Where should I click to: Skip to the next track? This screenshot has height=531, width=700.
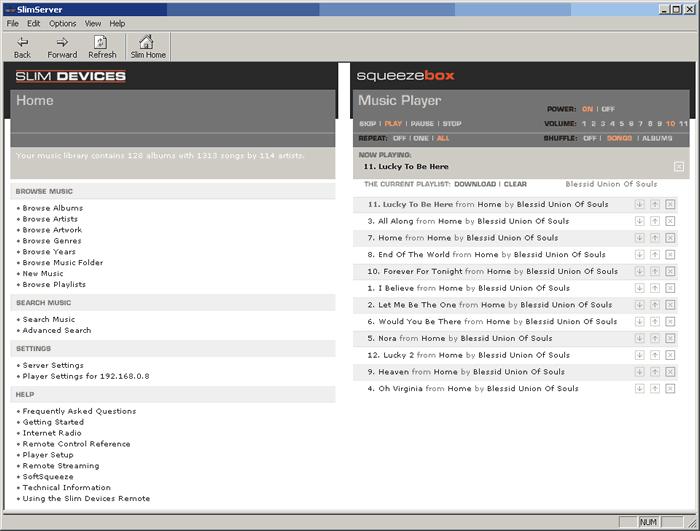[x=367, y=124]
